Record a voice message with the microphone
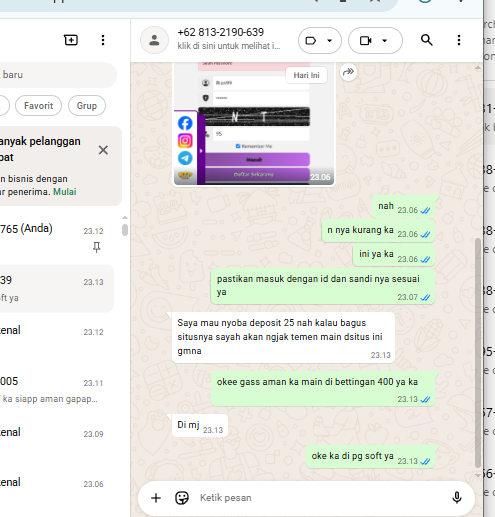 [x=457, y=498]
